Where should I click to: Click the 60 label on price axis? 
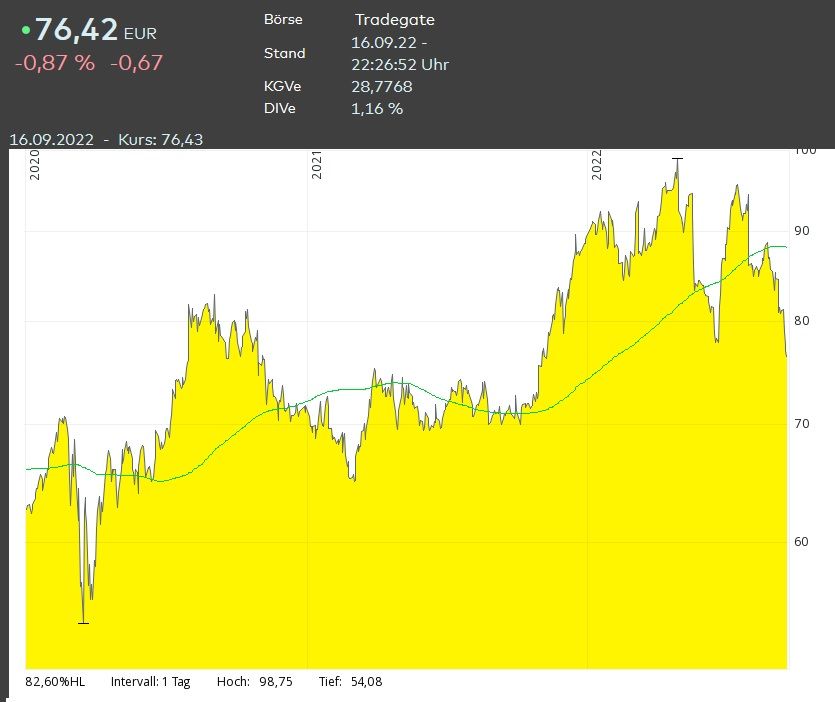point(801,541)
